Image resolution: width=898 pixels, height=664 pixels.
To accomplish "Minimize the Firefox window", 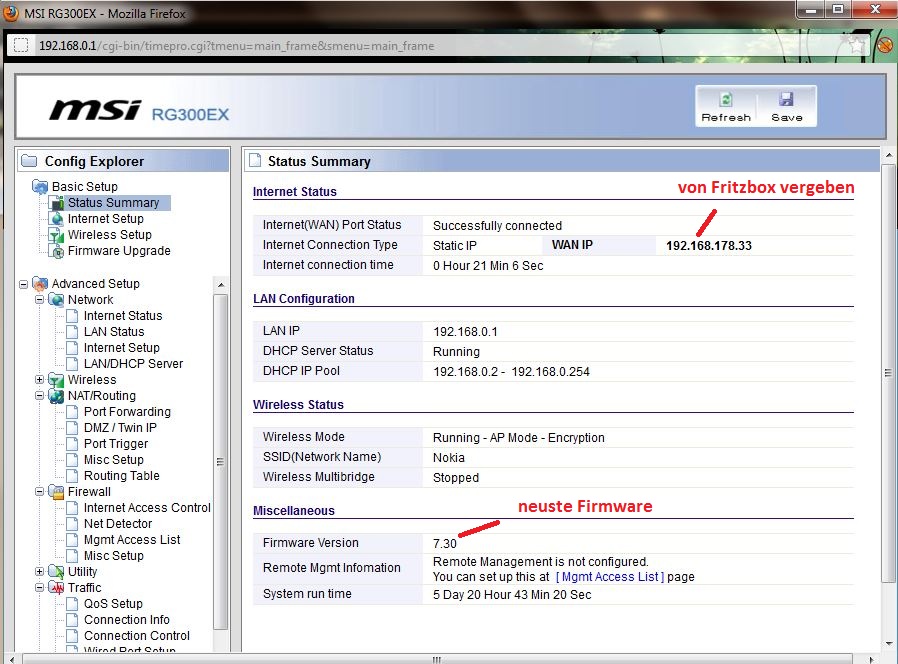I will click(810, 10).
